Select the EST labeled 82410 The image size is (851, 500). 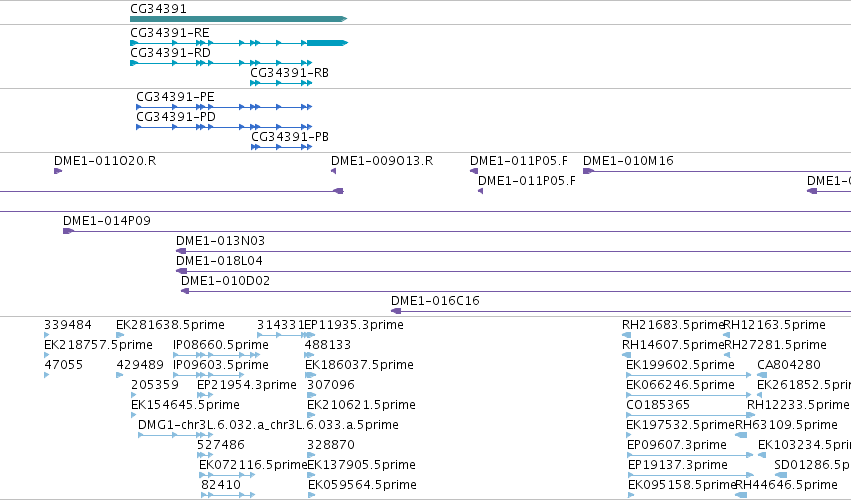(228, 495)
